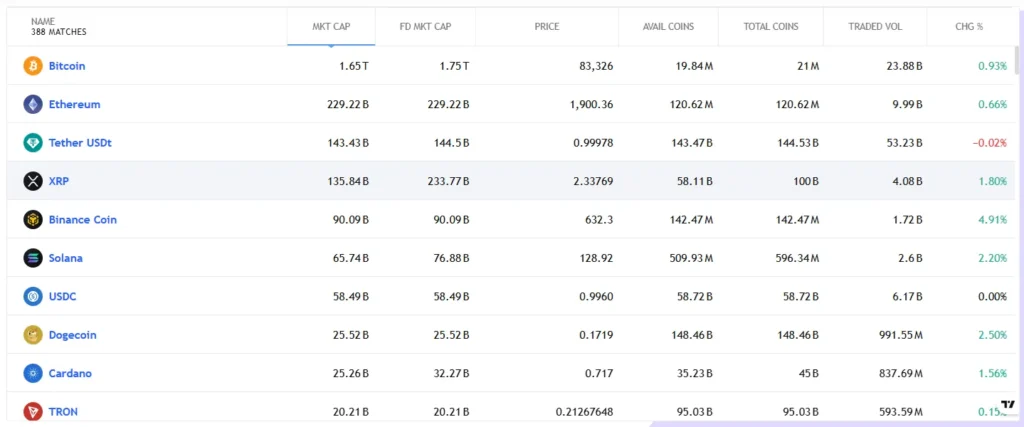Viewport: 1024px width, 427px height.
Task: Sort by the CHG % column
Action: (969, 27)
